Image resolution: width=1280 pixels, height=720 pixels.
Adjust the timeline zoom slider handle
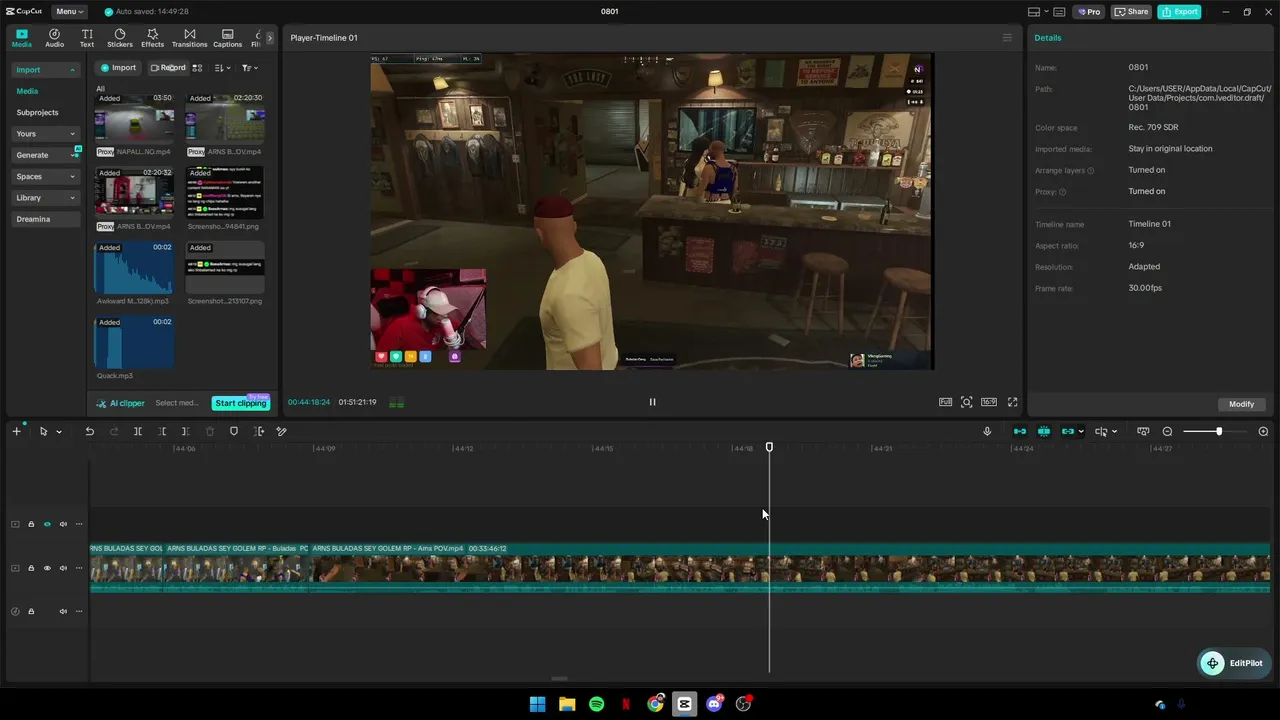(x=1218, y=431)
